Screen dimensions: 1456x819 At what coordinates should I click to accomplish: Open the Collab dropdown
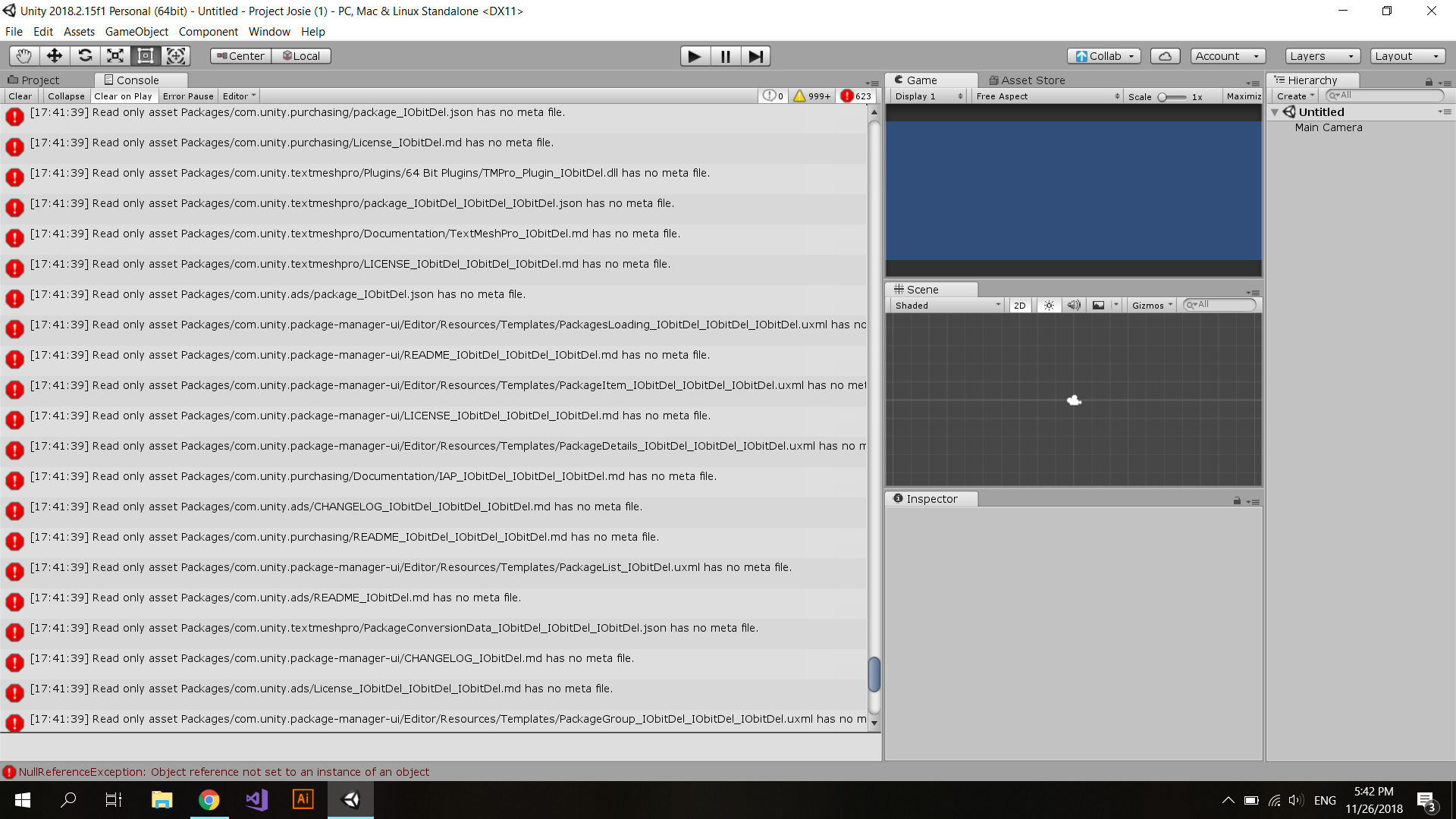coord(1104,56)
